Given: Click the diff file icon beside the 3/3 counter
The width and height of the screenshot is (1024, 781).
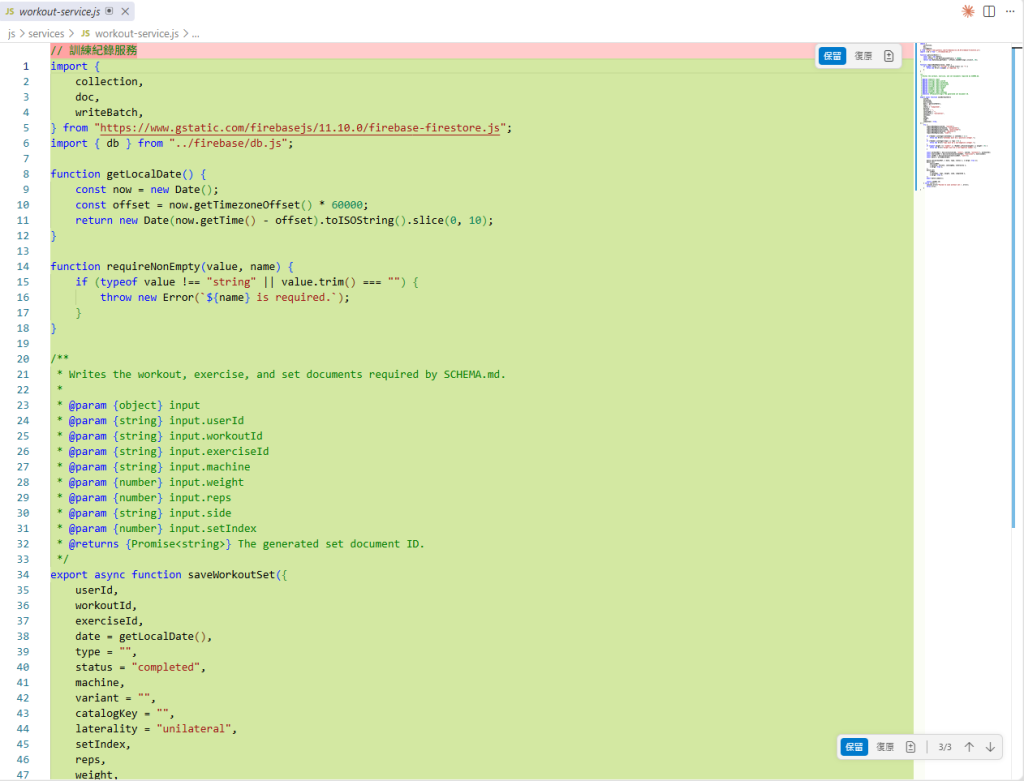Looking at the screenshot, I should click(910, 747).
